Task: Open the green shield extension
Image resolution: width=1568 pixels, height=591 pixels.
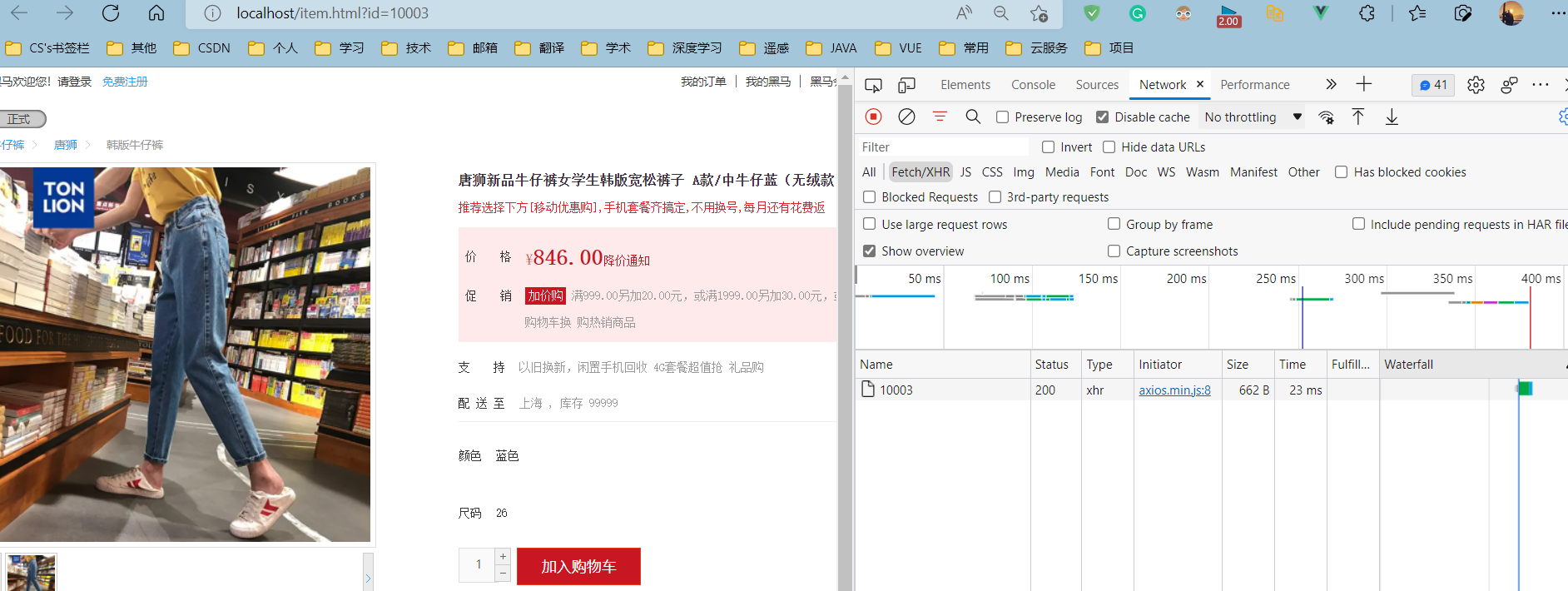Action: pyautogui.click(x=1092, y=12)
